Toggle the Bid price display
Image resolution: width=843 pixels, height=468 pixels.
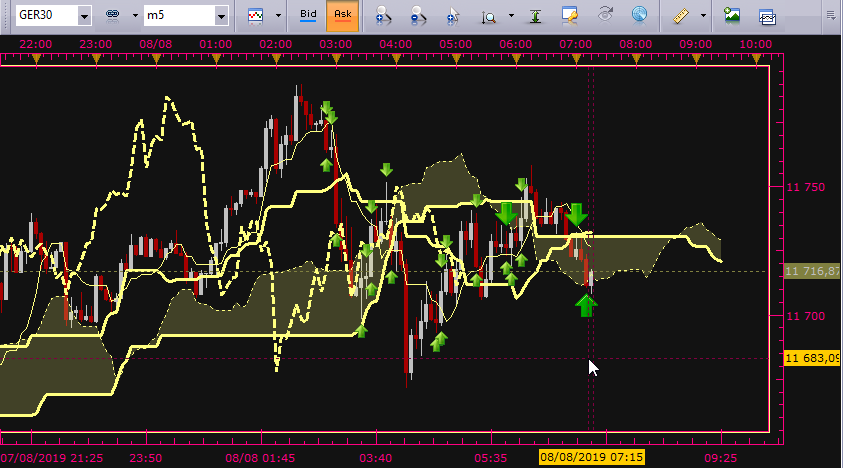308,15
